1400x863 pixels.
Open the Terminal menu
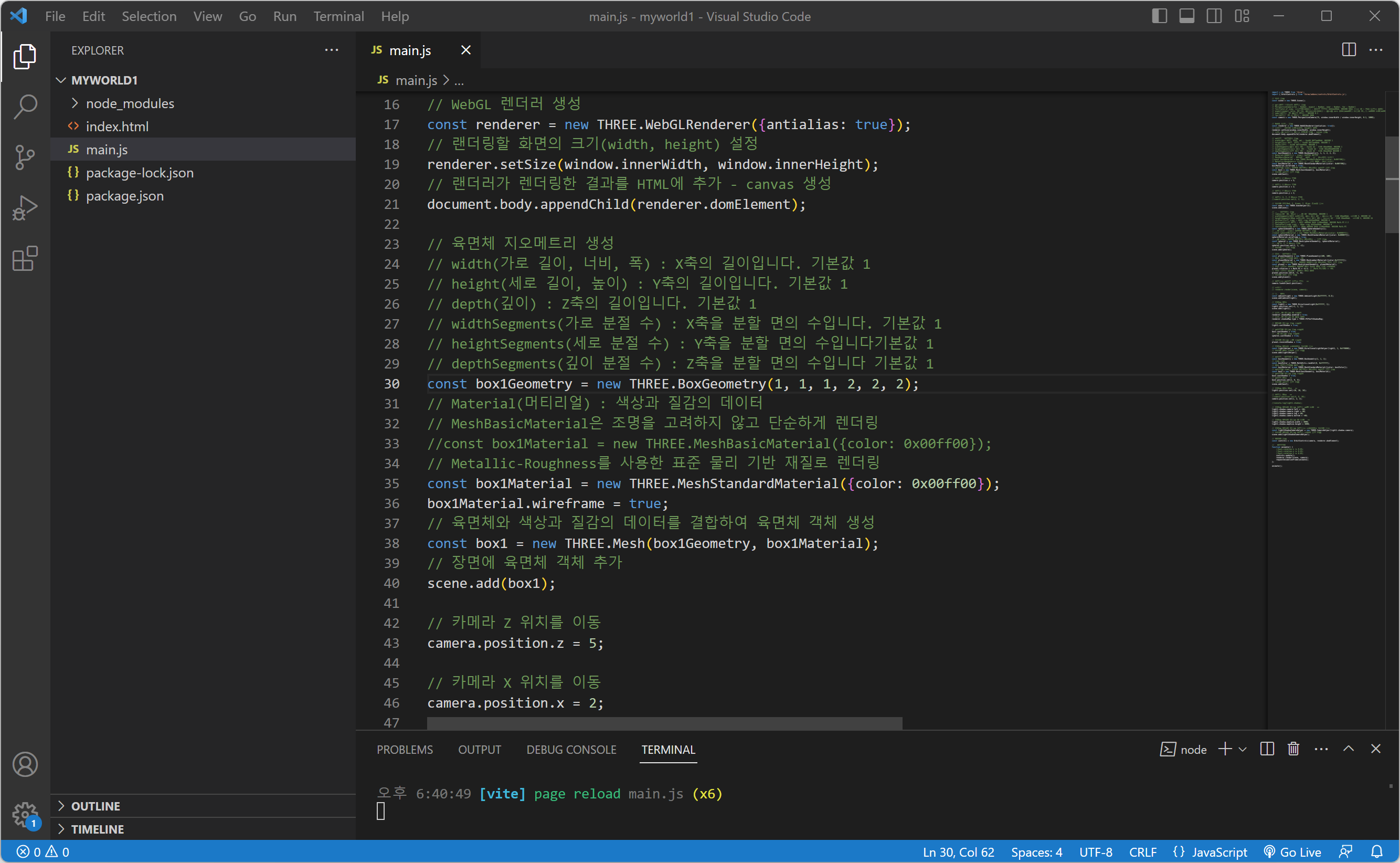(338, 16)
